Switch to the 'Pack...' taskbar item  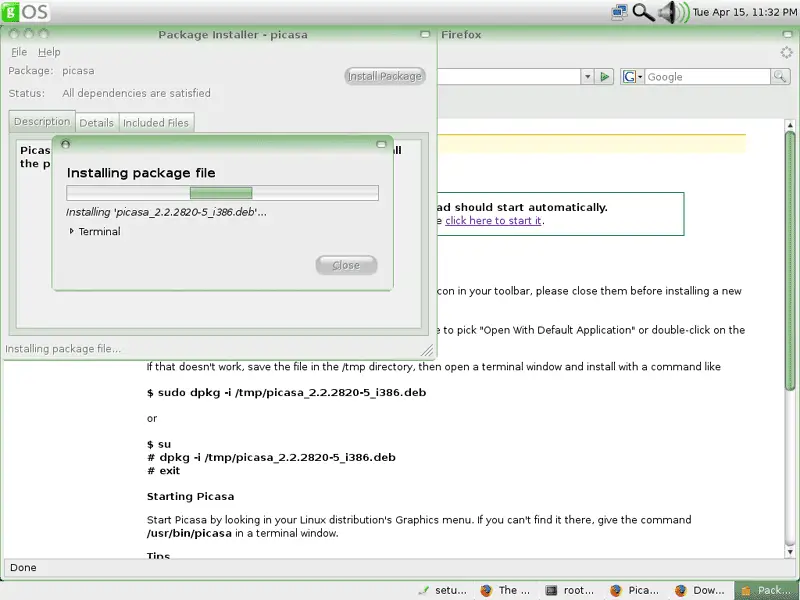pos(766,590)
